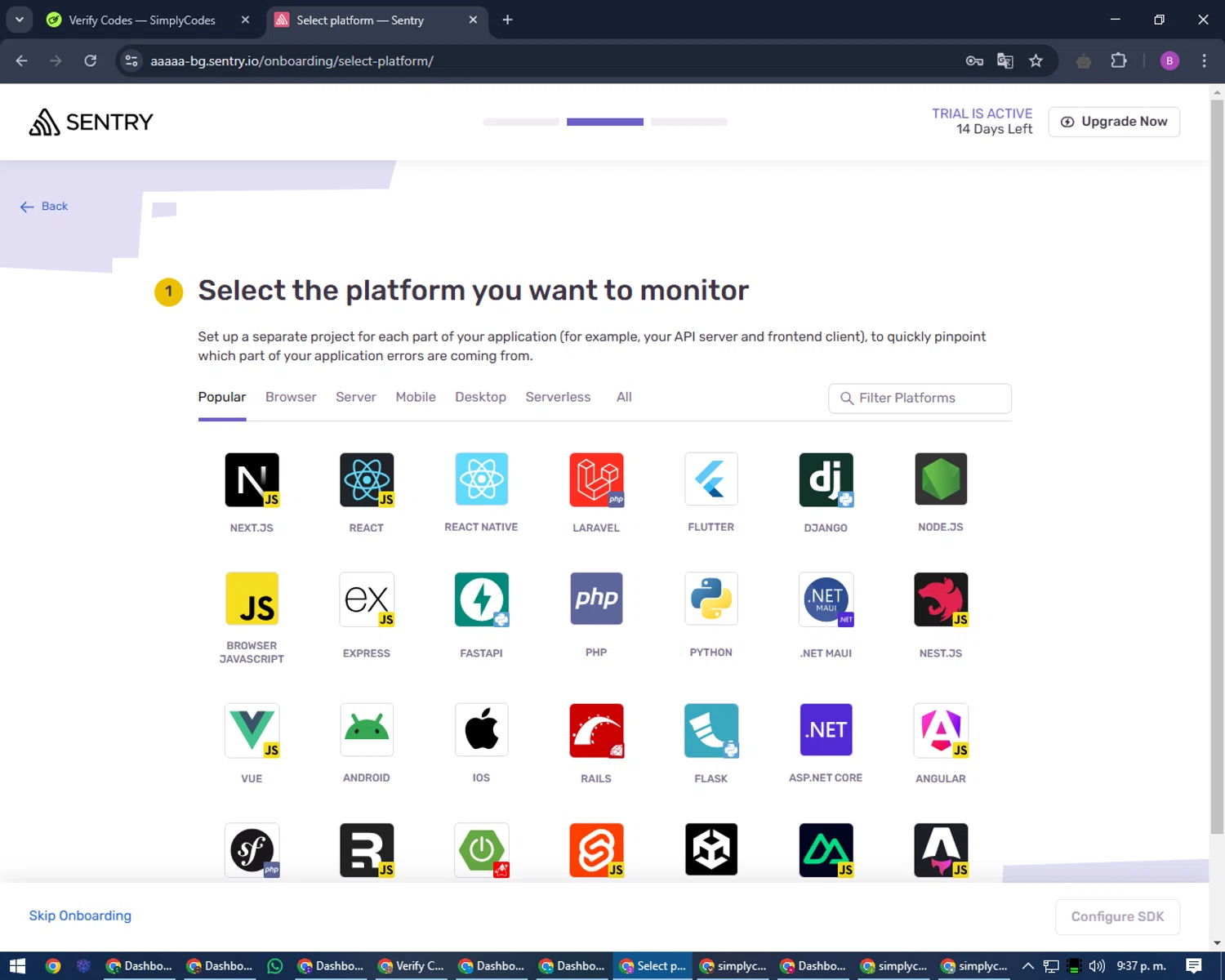Viewport: 1225px width, 980px height.
Task: Click the browser address bar URL
Action: coord(292,61)
